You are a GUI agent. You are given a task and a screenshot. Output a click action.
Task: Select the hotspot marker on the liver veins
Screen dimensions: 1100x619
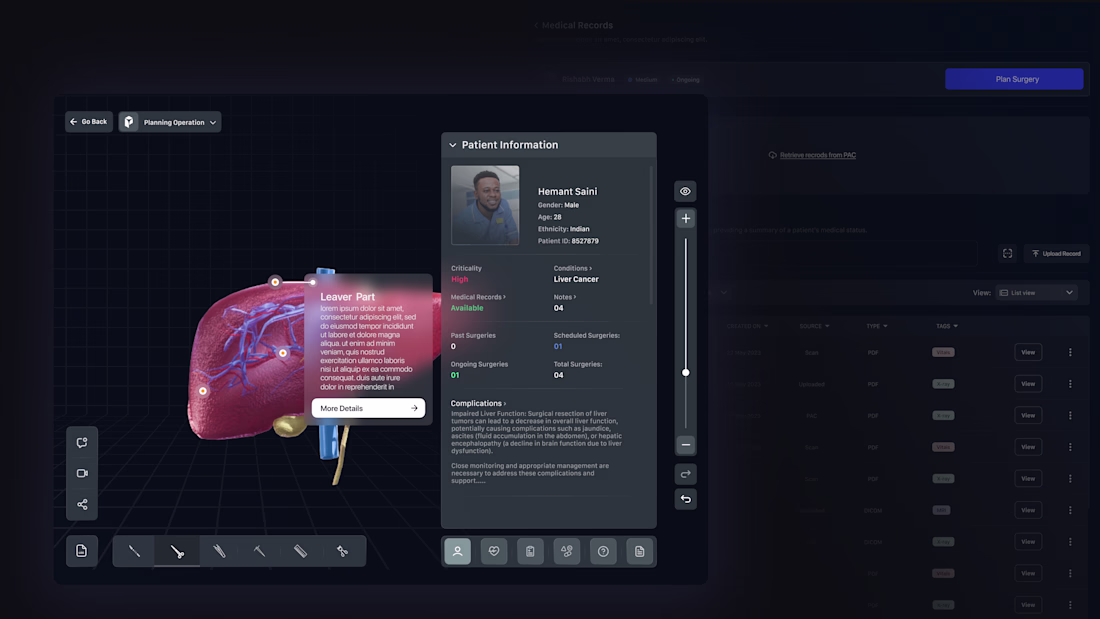pos(283,353)
